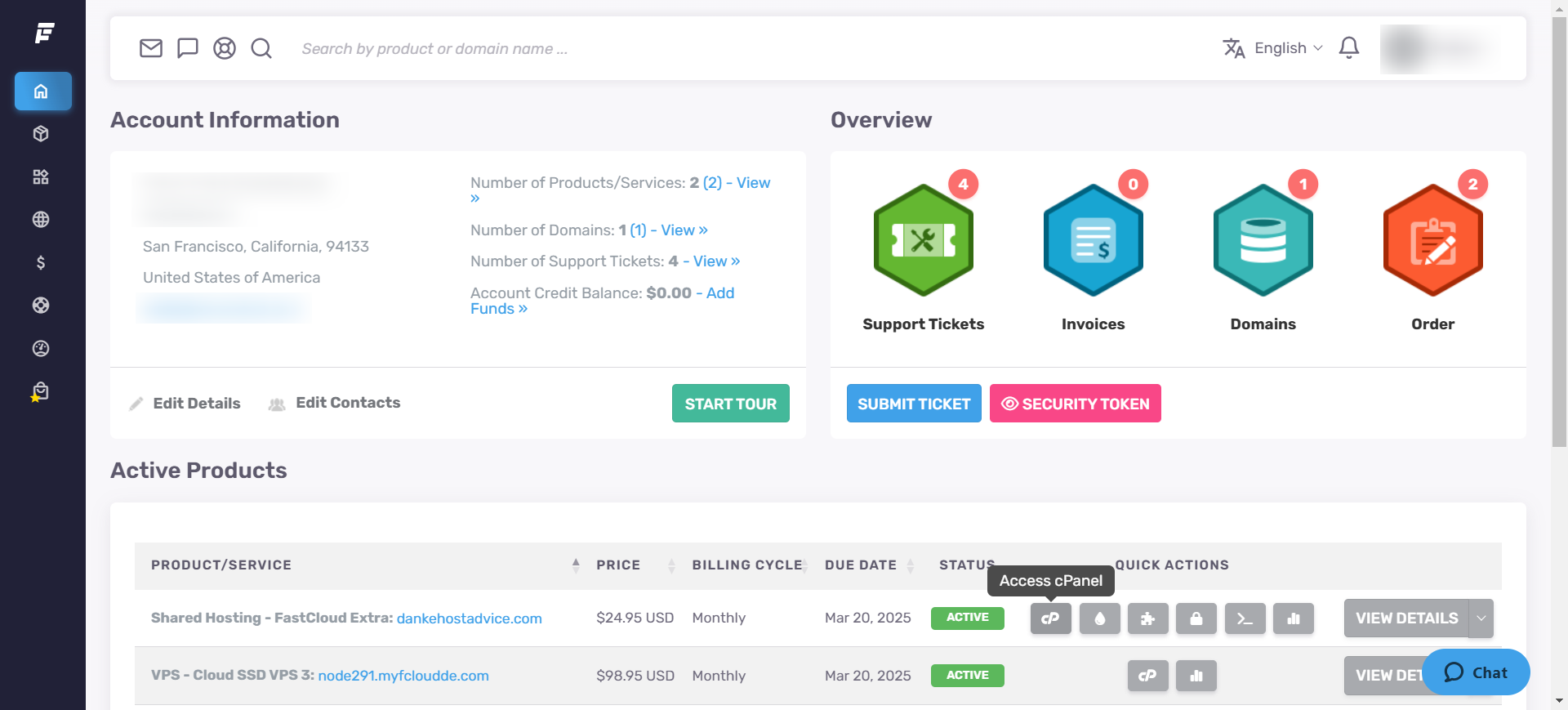Click the notification bell icon
The width and height of the screenshot is (1568, 710).
coord(1349,48)
